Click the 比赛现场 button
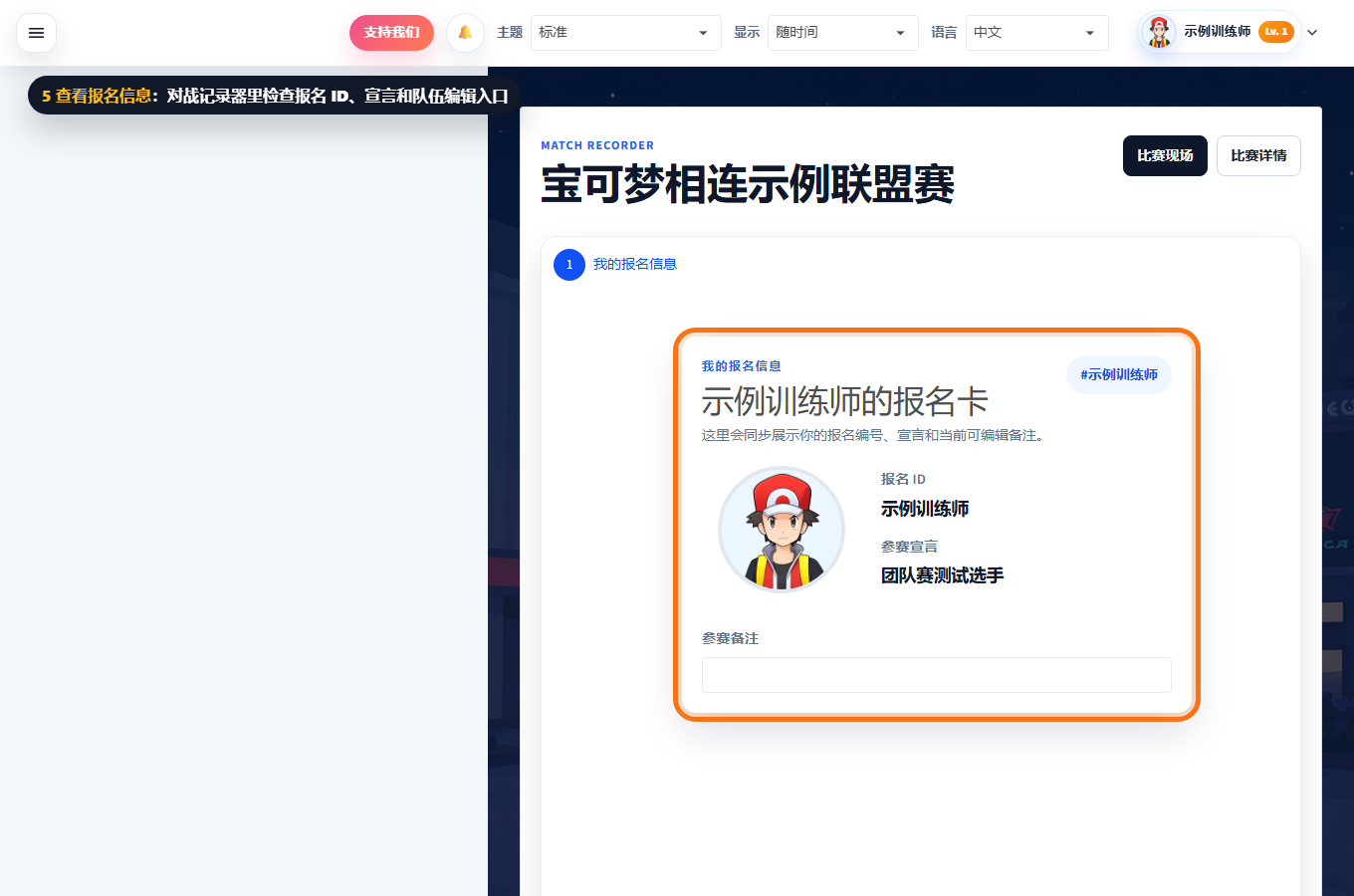The image size is (1354, 896). click(x=1165, y=155)
